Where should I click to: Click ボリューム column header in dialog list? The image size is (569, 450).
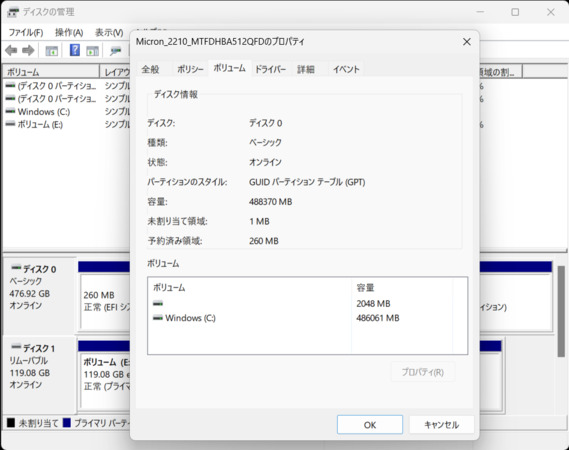(250, 288)
